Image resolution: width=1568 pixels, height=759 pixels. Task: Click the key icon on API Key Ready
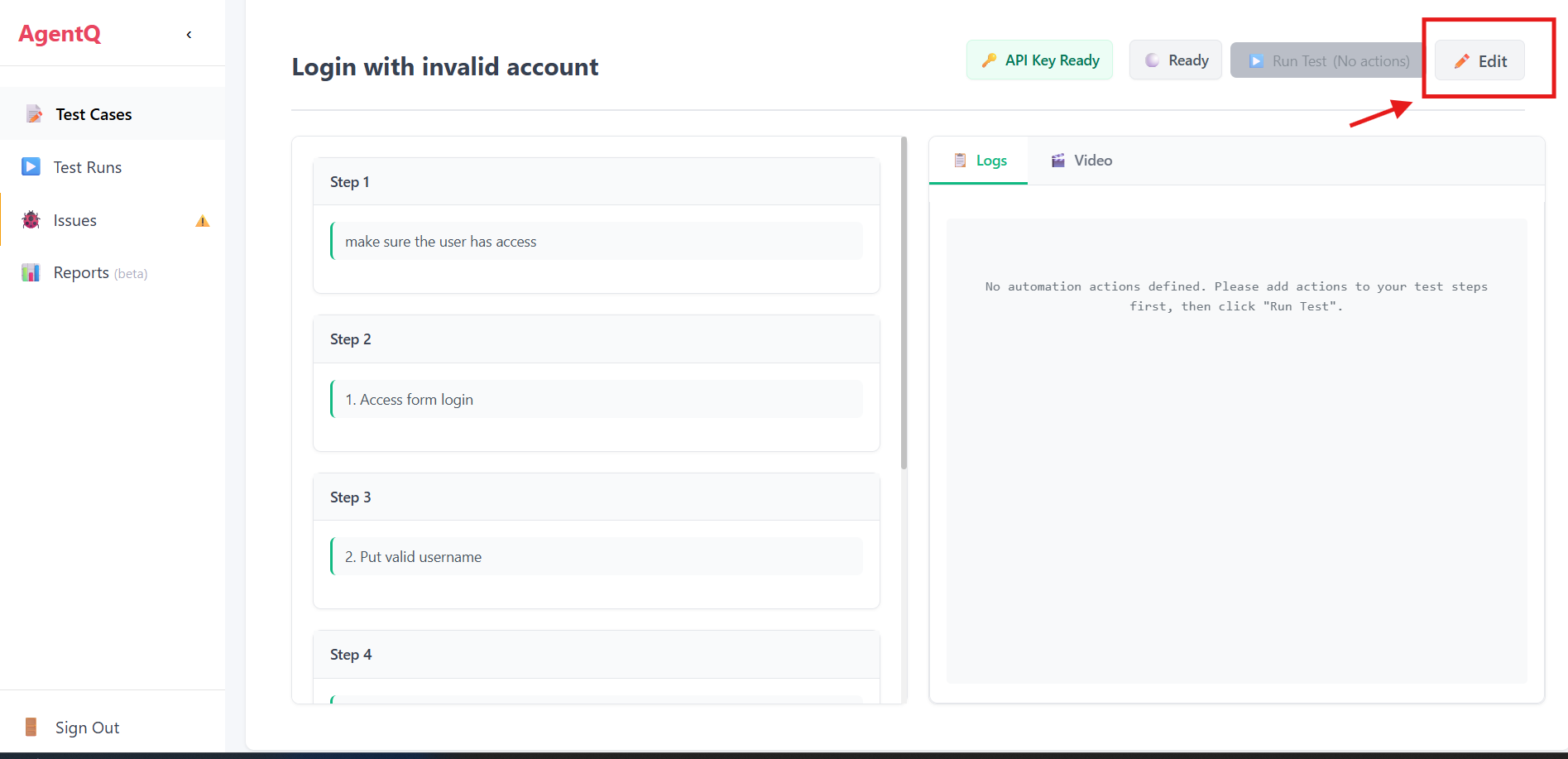(x=989, y=60)
